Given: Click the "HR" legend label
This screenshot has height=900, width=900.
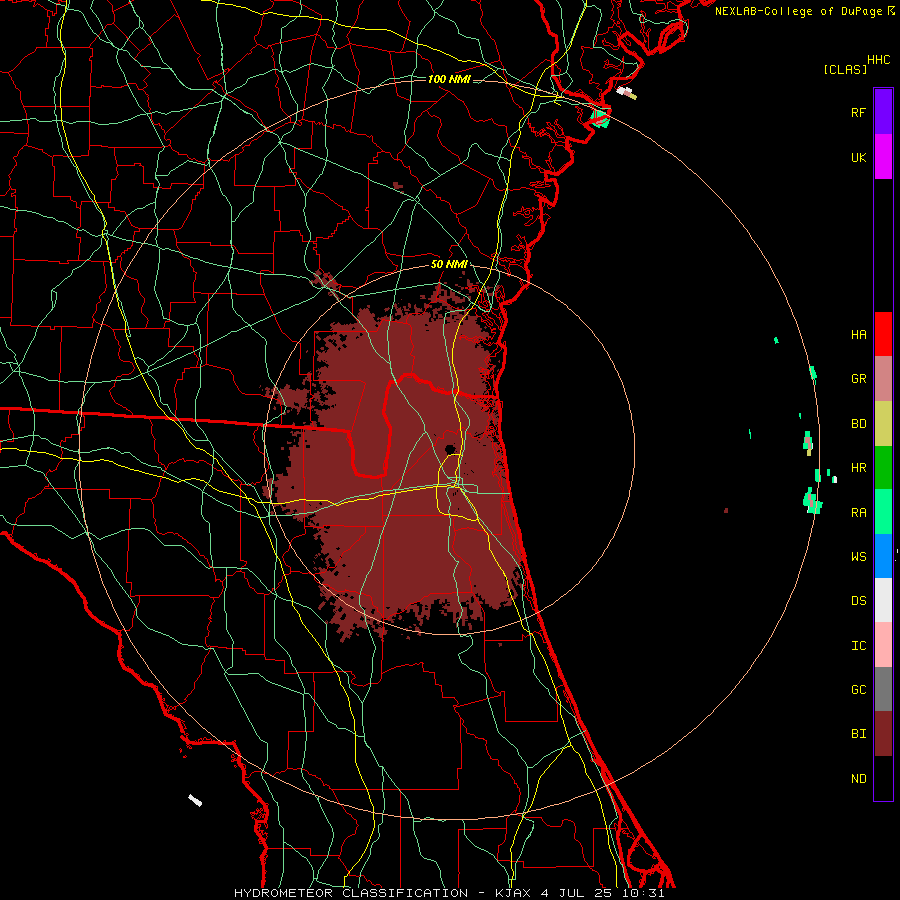Looking at the screenshot, I should (x=858, y=467).
